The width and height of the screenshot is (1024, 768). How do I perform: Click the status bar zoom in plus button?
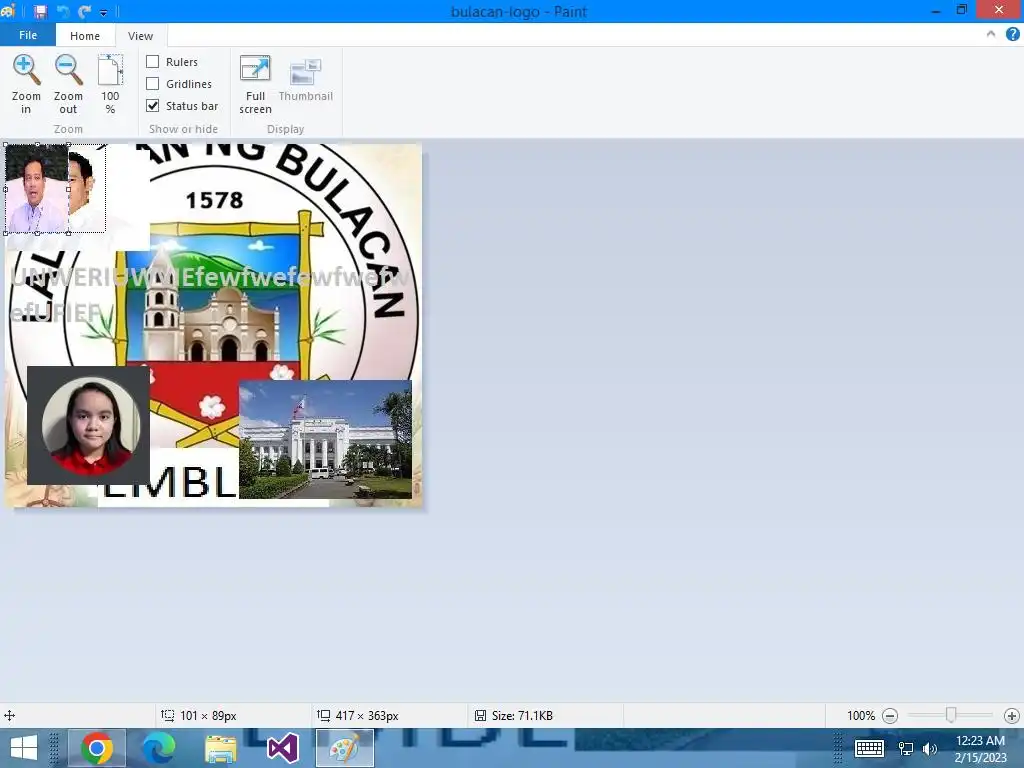1012,716
